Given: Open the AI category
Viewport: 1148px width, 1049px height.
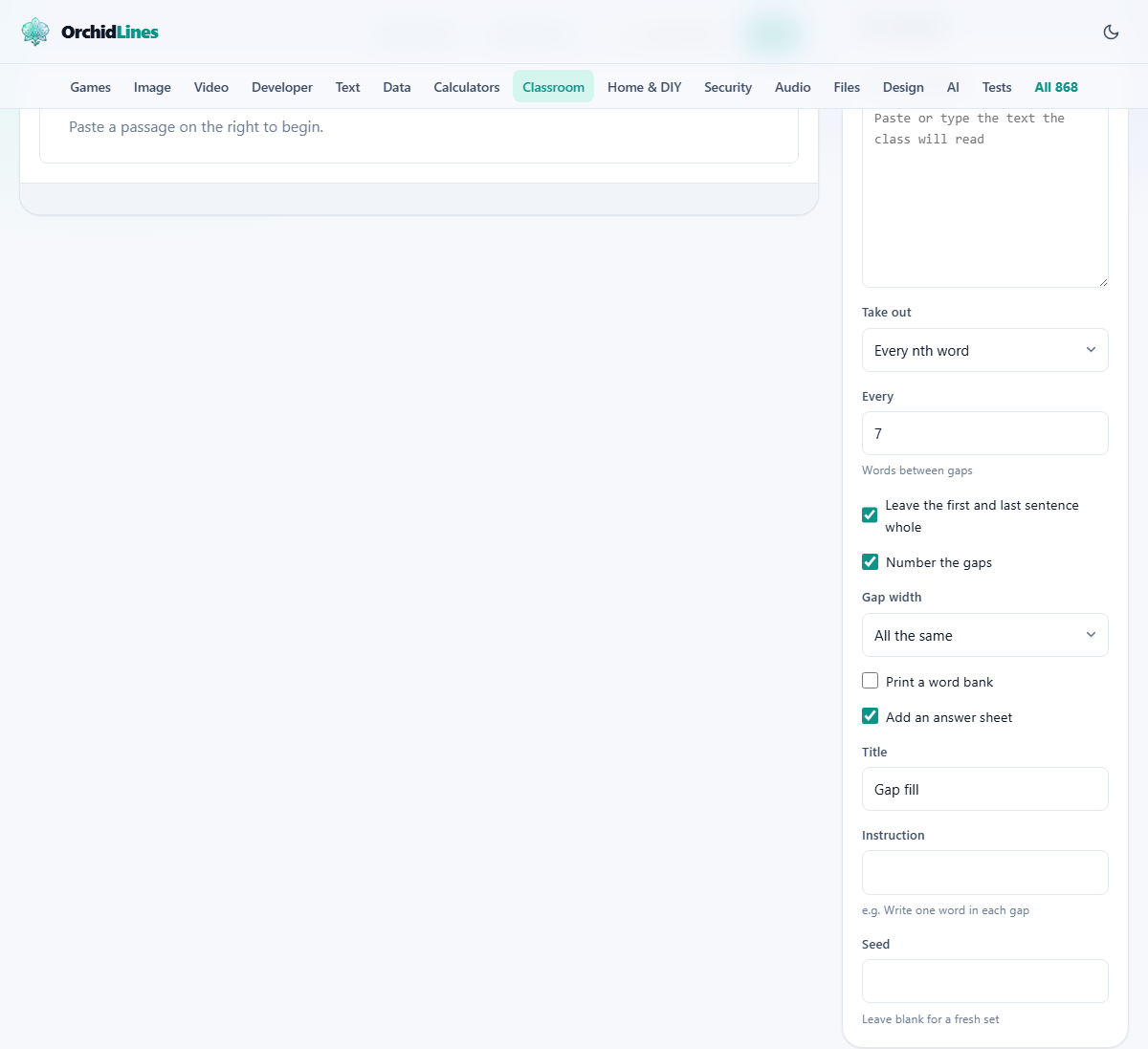Looking at the screenshot, I should coord(953,87).
